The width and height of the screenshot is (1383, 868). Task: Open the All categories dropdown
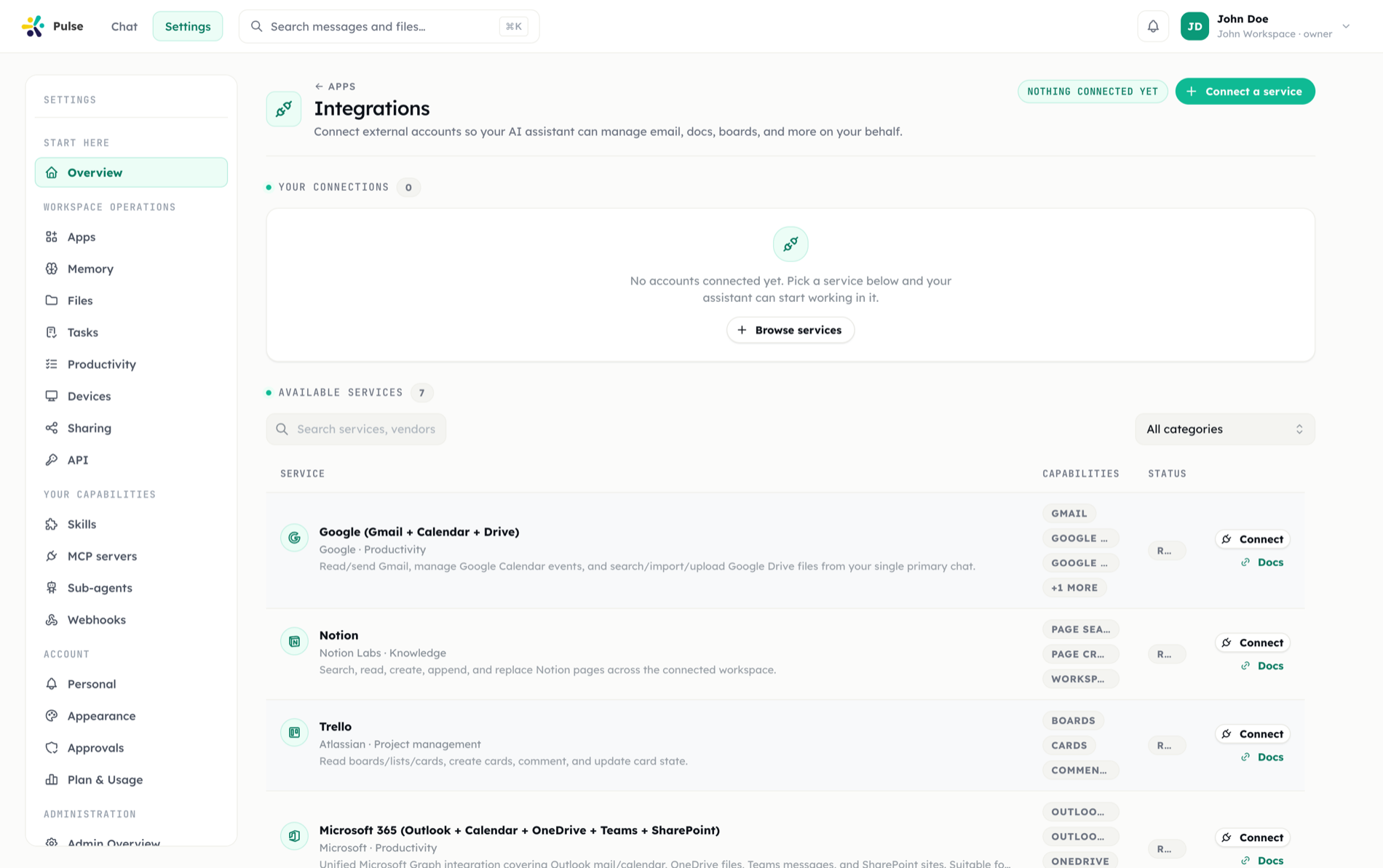tap(1224, 429)
